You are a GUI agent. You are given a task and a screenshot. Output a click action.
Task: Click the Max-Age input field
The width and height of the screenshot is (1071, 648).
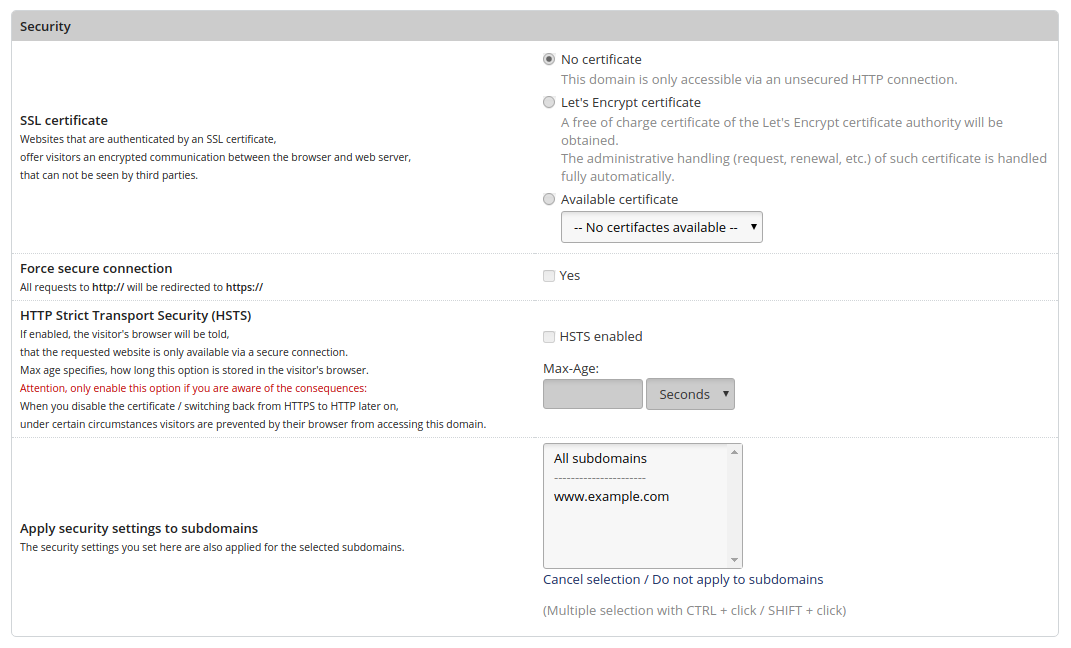[x=592, y=394]
